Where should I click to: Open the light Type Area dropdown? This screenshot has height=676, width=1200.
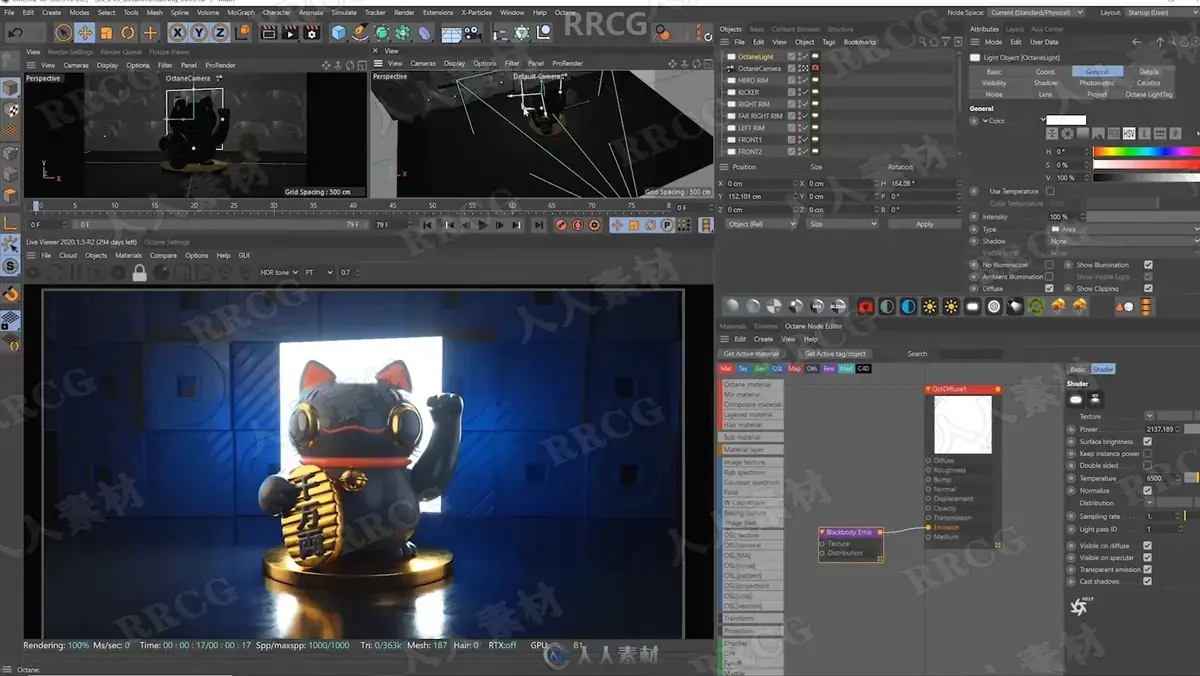tap(1123, 229)
